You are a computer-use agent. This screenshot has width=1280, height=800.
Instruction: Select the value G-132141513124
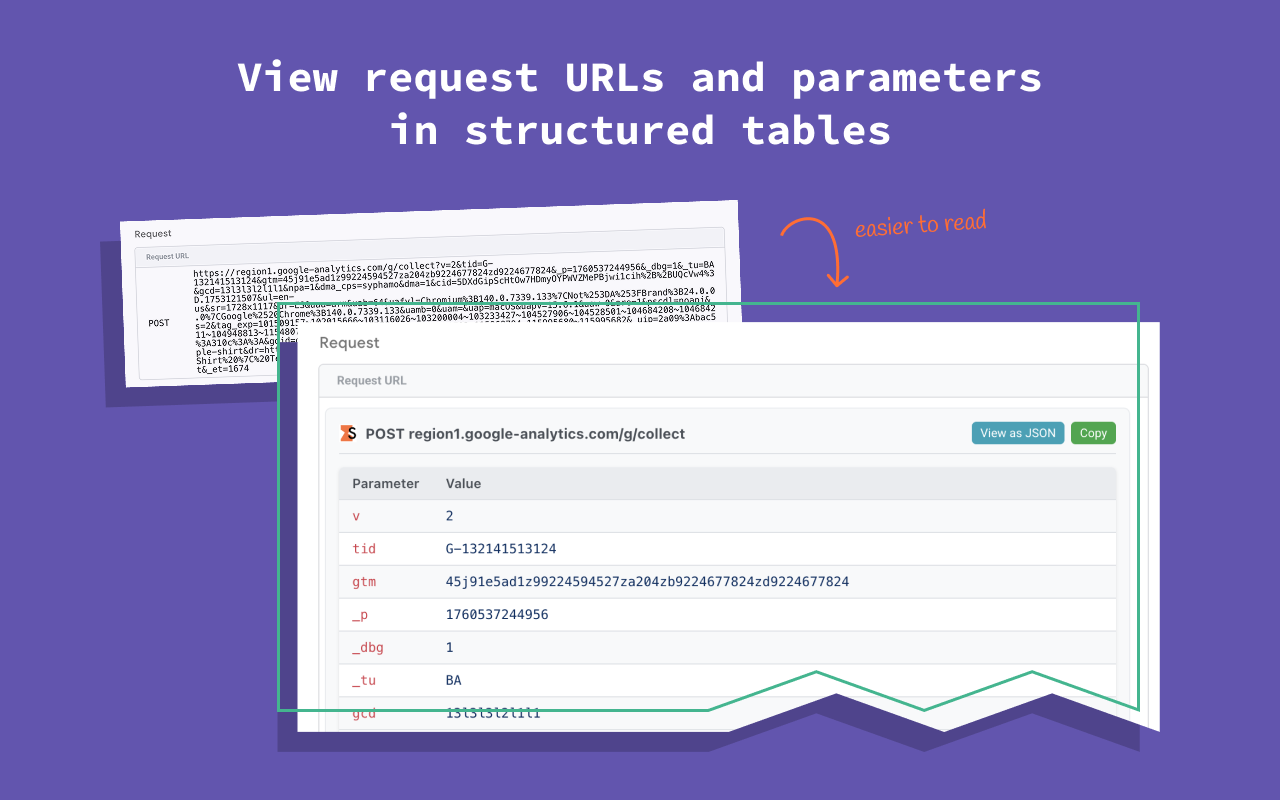click(x=501, y=549)
